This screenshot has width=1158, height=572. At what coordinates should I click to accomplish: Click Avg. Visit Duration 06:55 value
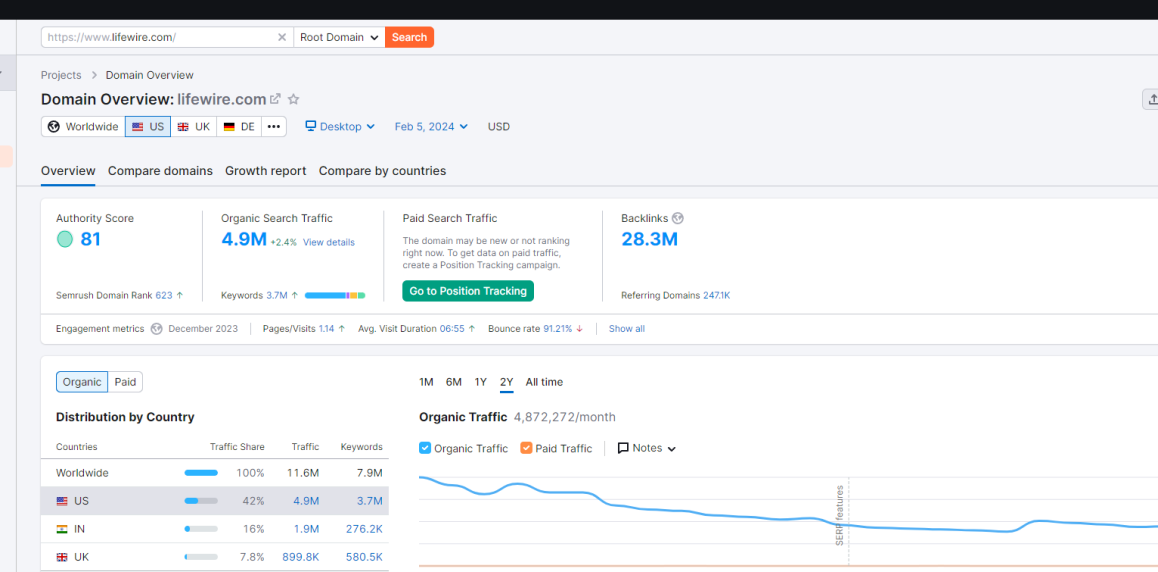click(x=452, y=328)
